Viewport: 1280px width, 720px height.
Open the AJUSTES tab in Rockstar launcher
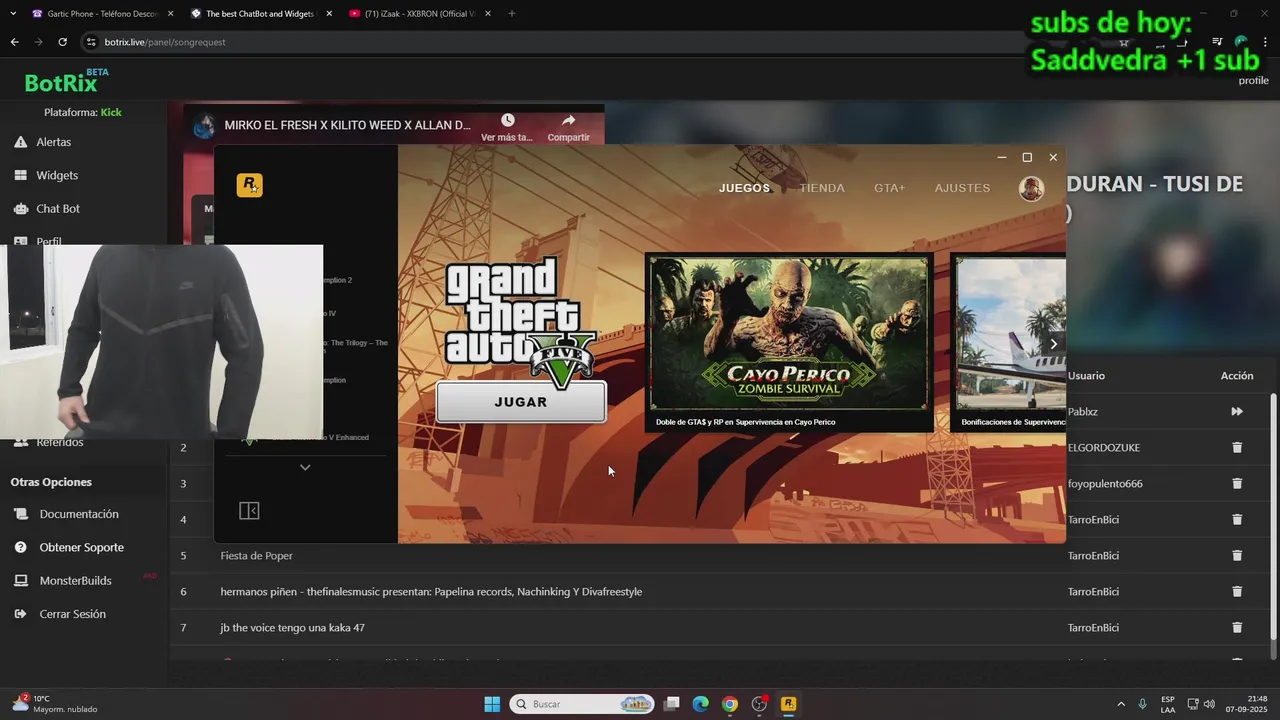962,188
